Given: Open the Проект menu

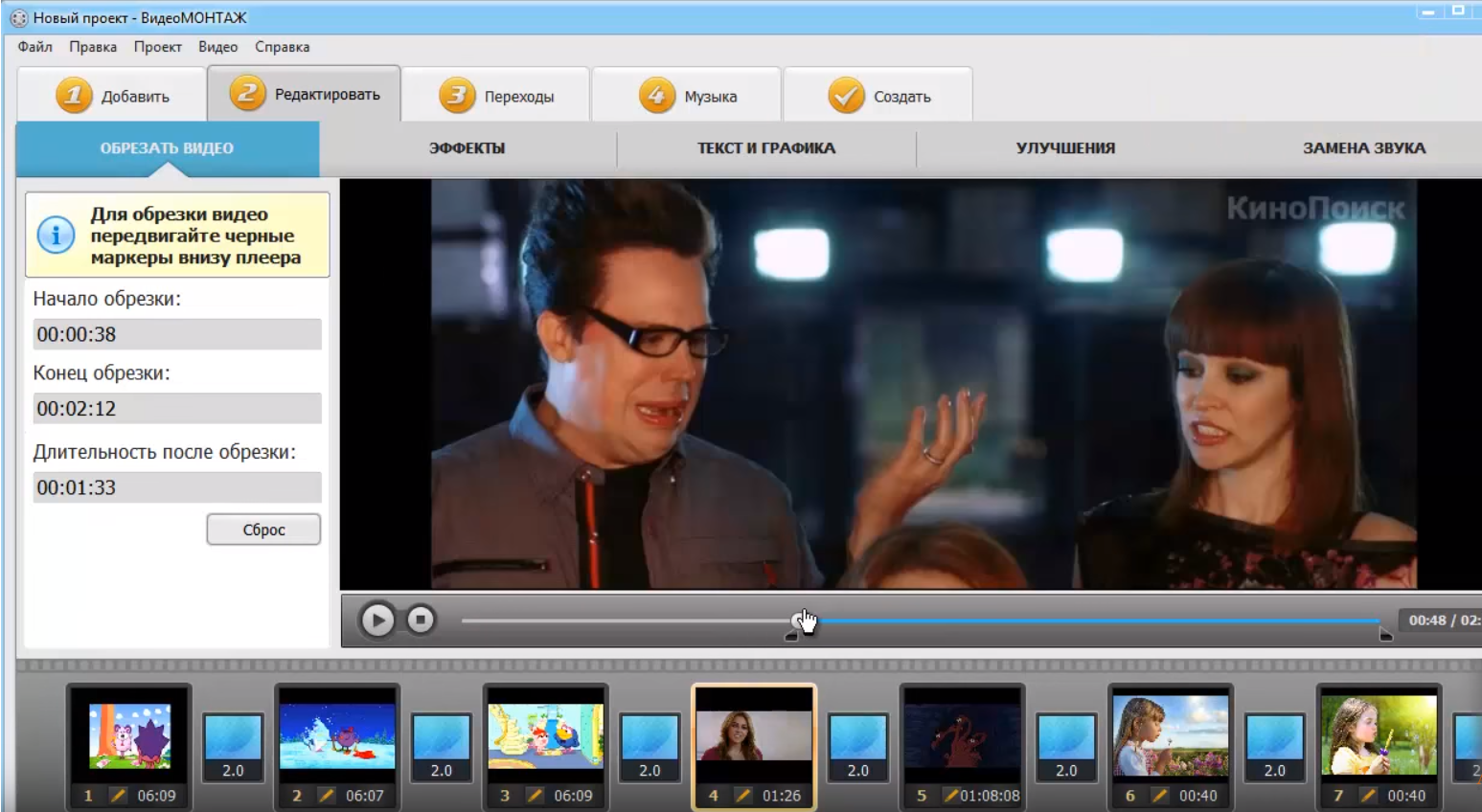Looking at the screenshot, I should pos(158,47).
